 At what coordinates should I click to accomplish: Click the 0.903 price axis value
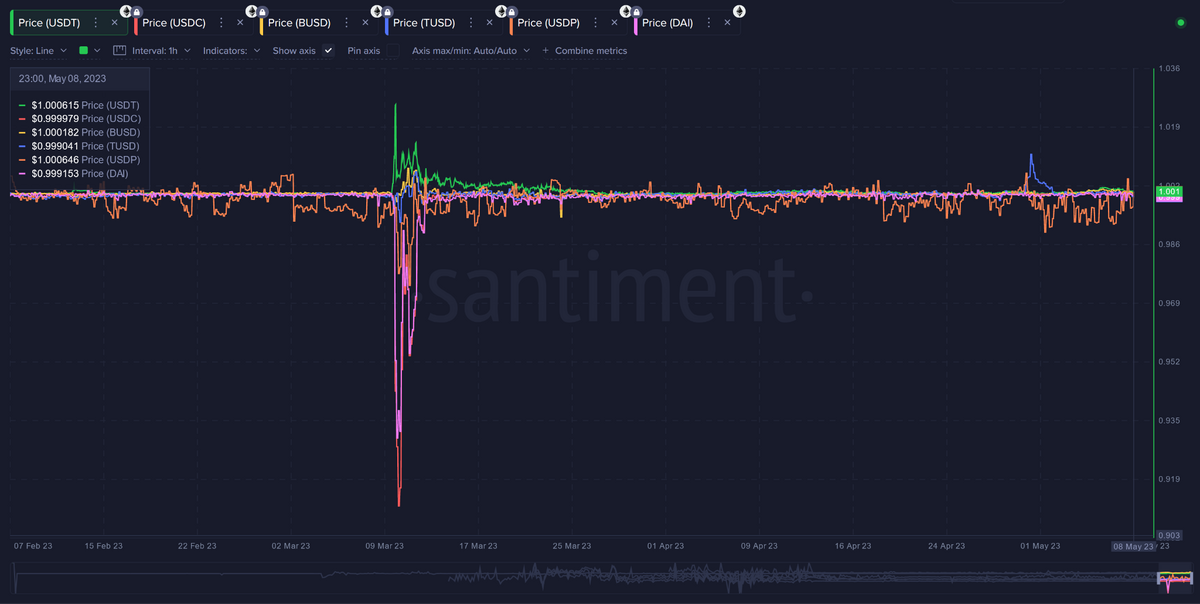(x=1170, y=537)
